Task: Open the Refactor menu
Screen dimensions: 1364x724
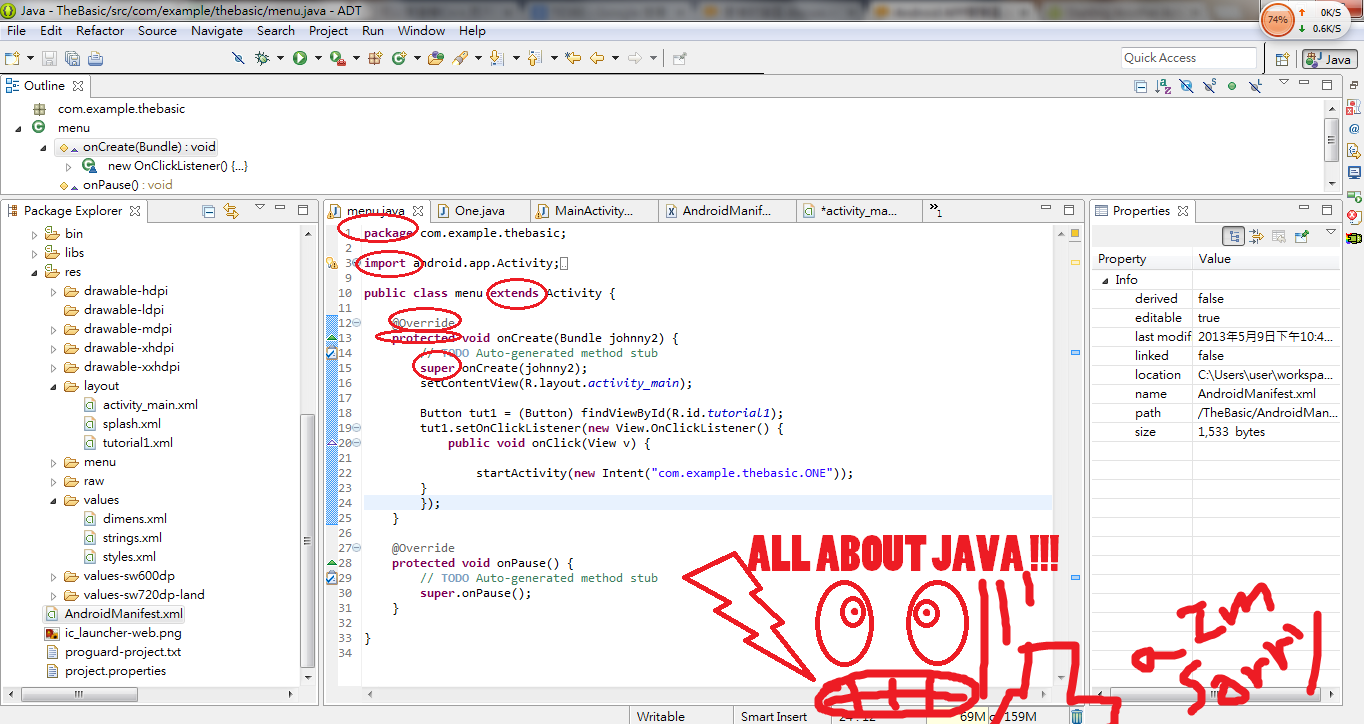Action: 100,30
